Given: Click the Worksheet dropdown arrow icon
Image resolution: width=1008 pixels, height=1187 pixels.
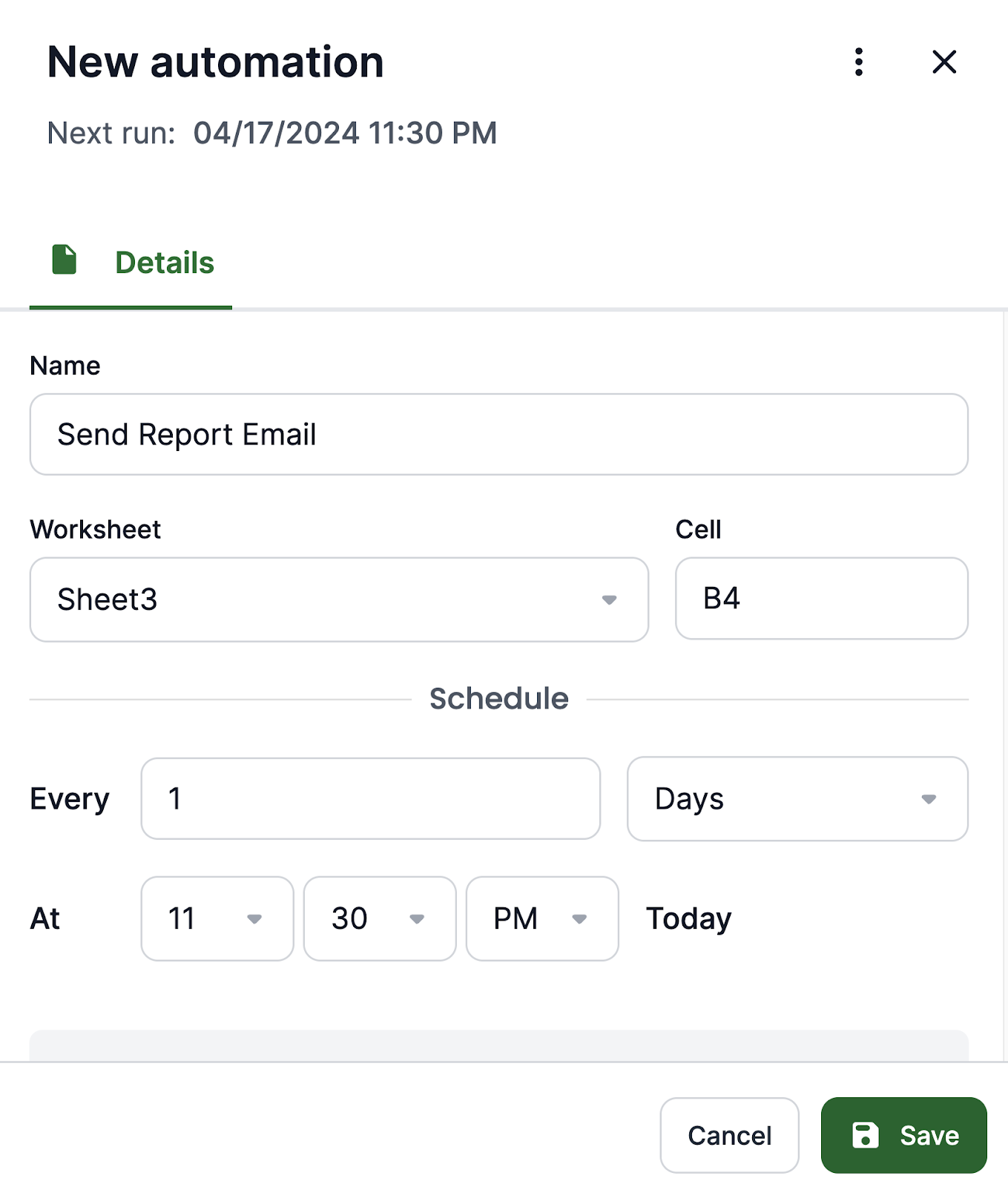Looking at the screenshot, I should coord(609,599).
